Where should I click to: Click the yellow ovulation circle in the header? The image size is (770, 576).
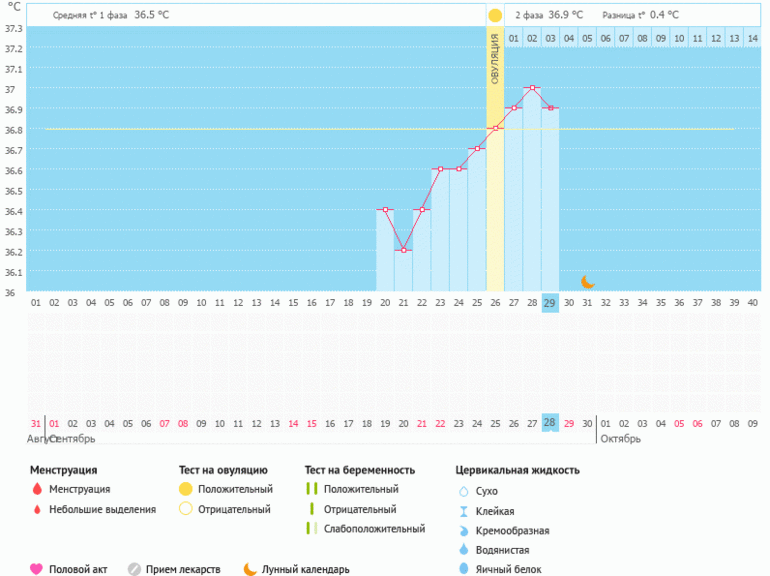click(x=495, y=16)
